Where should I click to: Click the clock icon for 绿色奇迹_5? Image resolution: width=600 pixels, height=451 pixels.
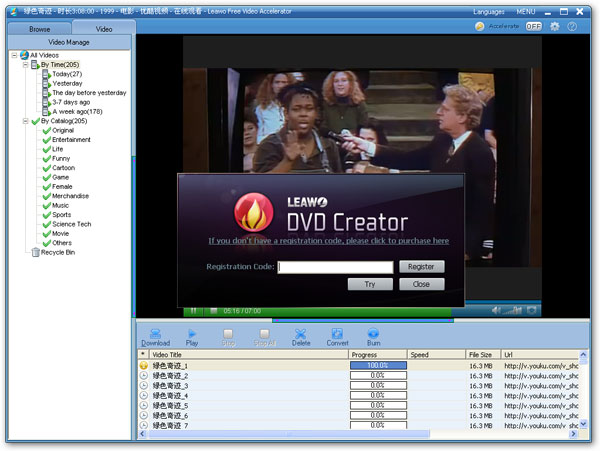(x=143, y=405)
